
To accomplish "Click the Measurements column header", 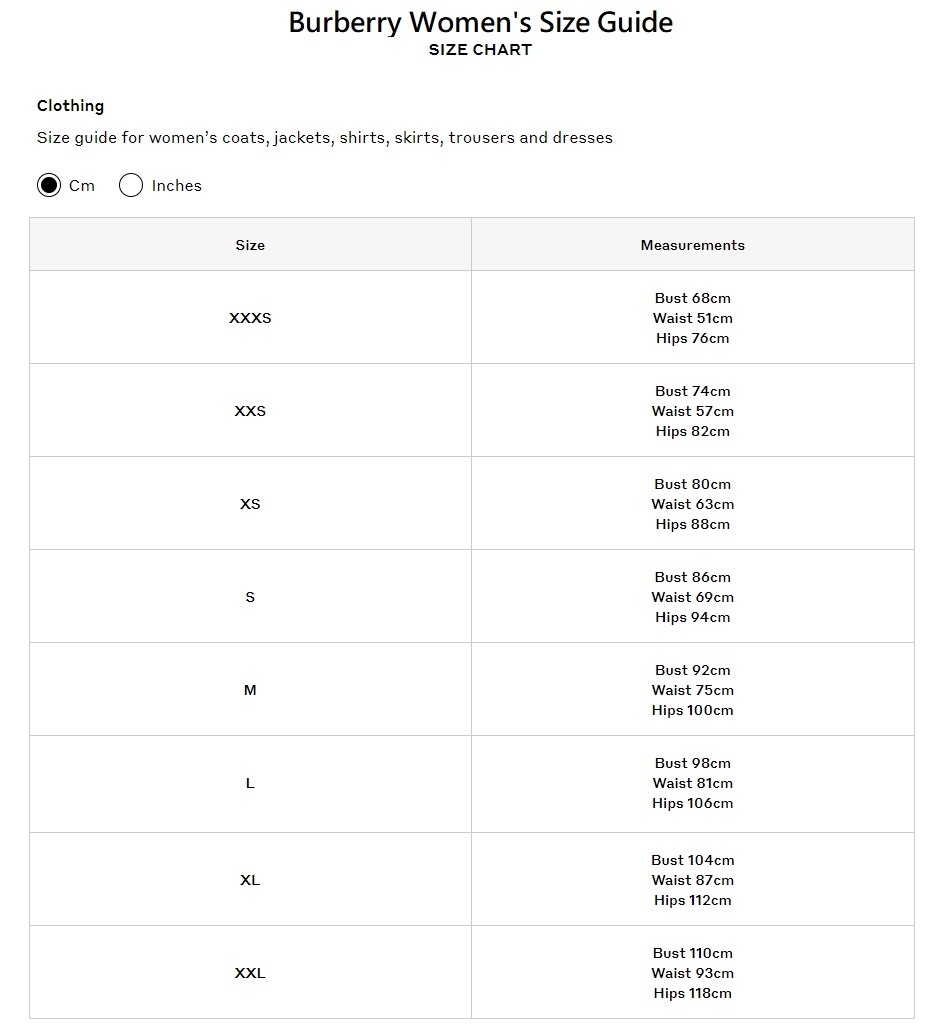I will point(692,245).
